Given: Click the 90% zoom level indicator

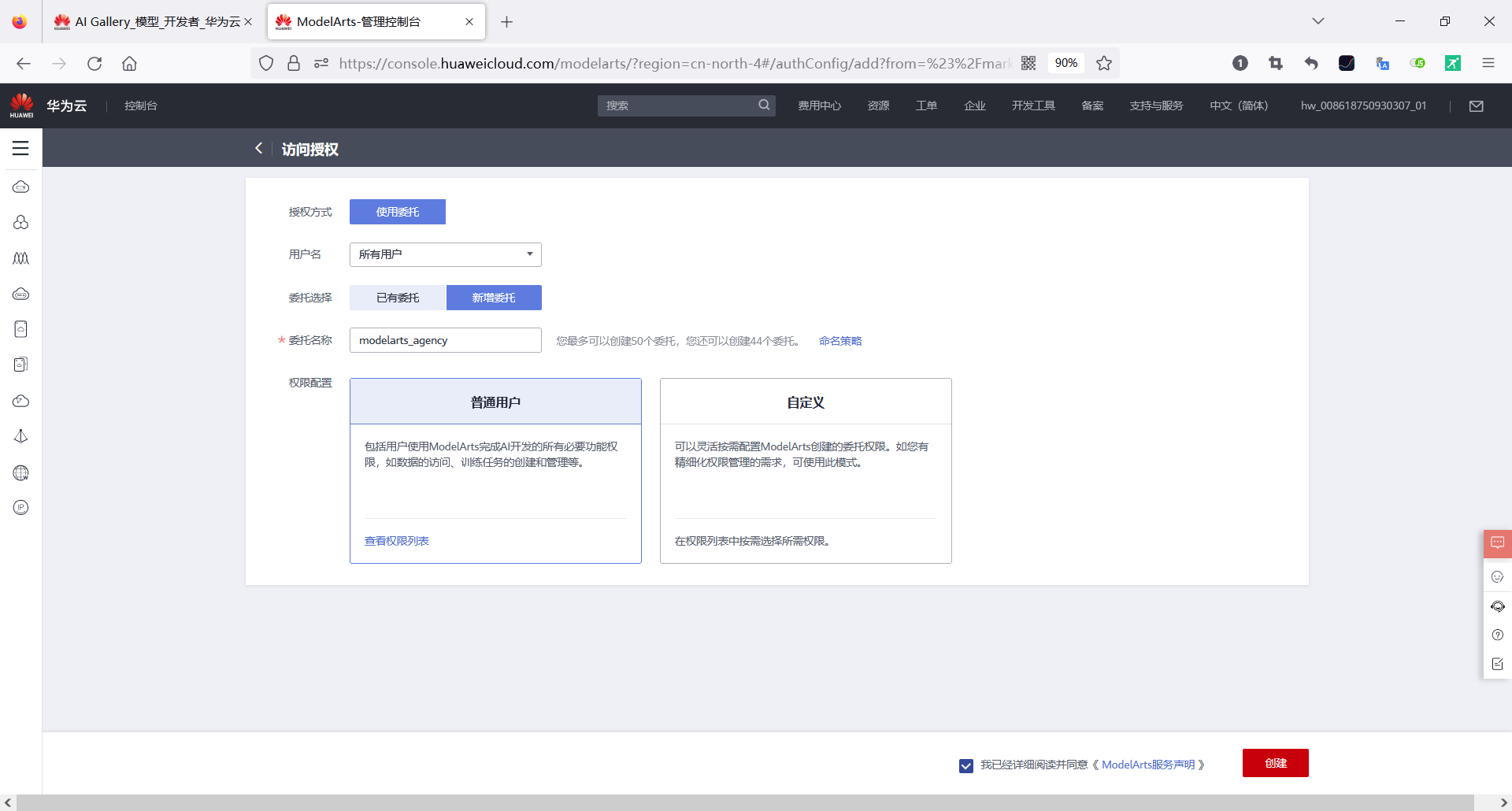Looking at the screenshot, I should coord(1066,63).
